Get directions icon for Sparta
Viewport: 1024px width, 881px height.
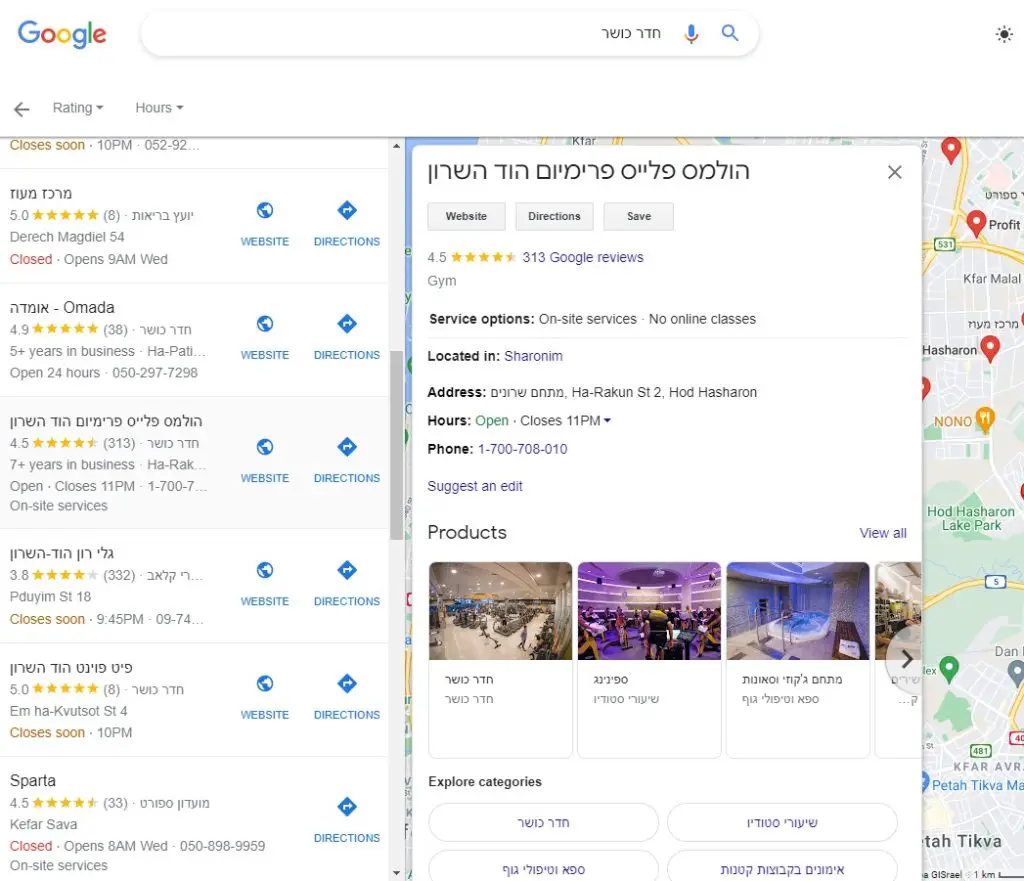click(347, 807)
